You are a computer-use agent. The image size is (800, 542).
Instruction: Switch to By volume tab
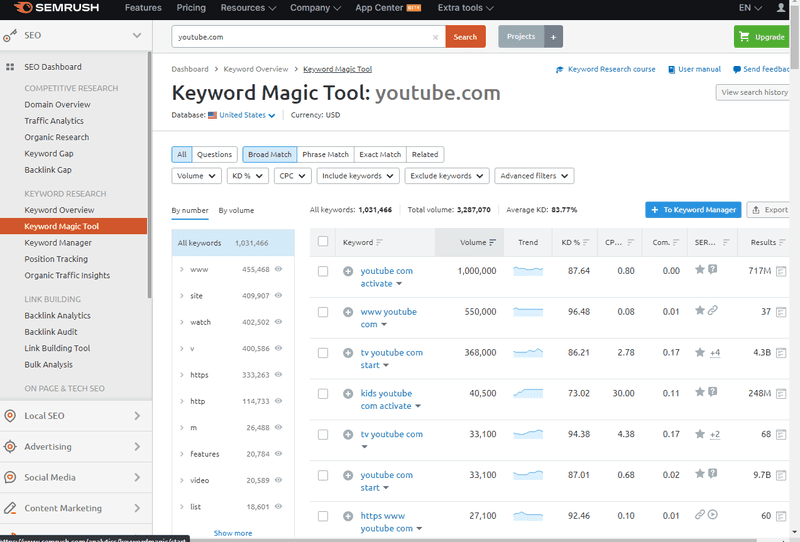tap(236, 210)
